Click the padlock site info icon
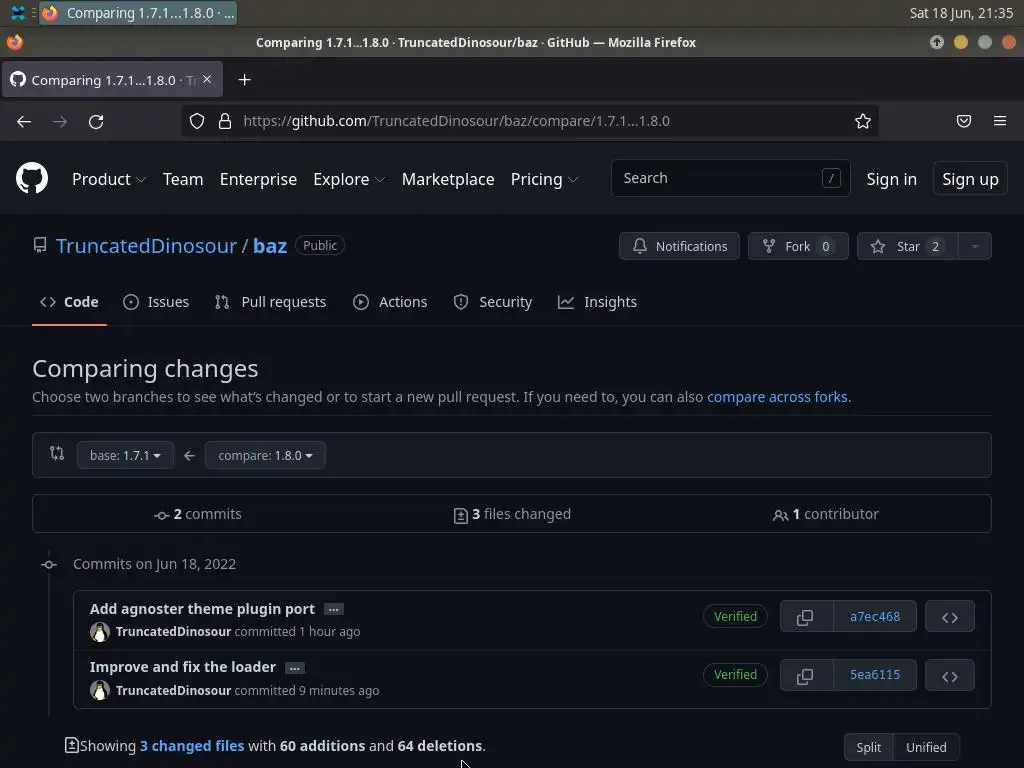Screen dimensions: 1024x768 pyautogui.click(x=225, y=121)
